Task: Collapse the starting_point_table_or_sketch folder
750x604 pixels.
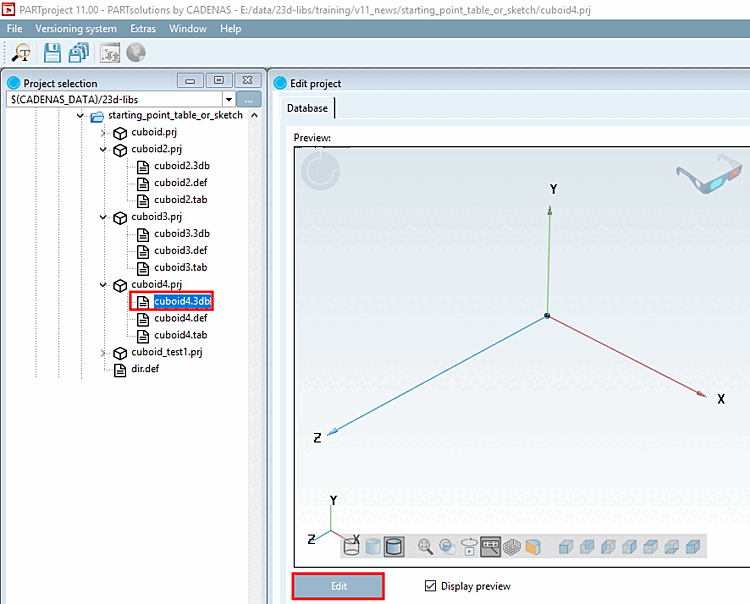Action: click(x=80, y=115)
